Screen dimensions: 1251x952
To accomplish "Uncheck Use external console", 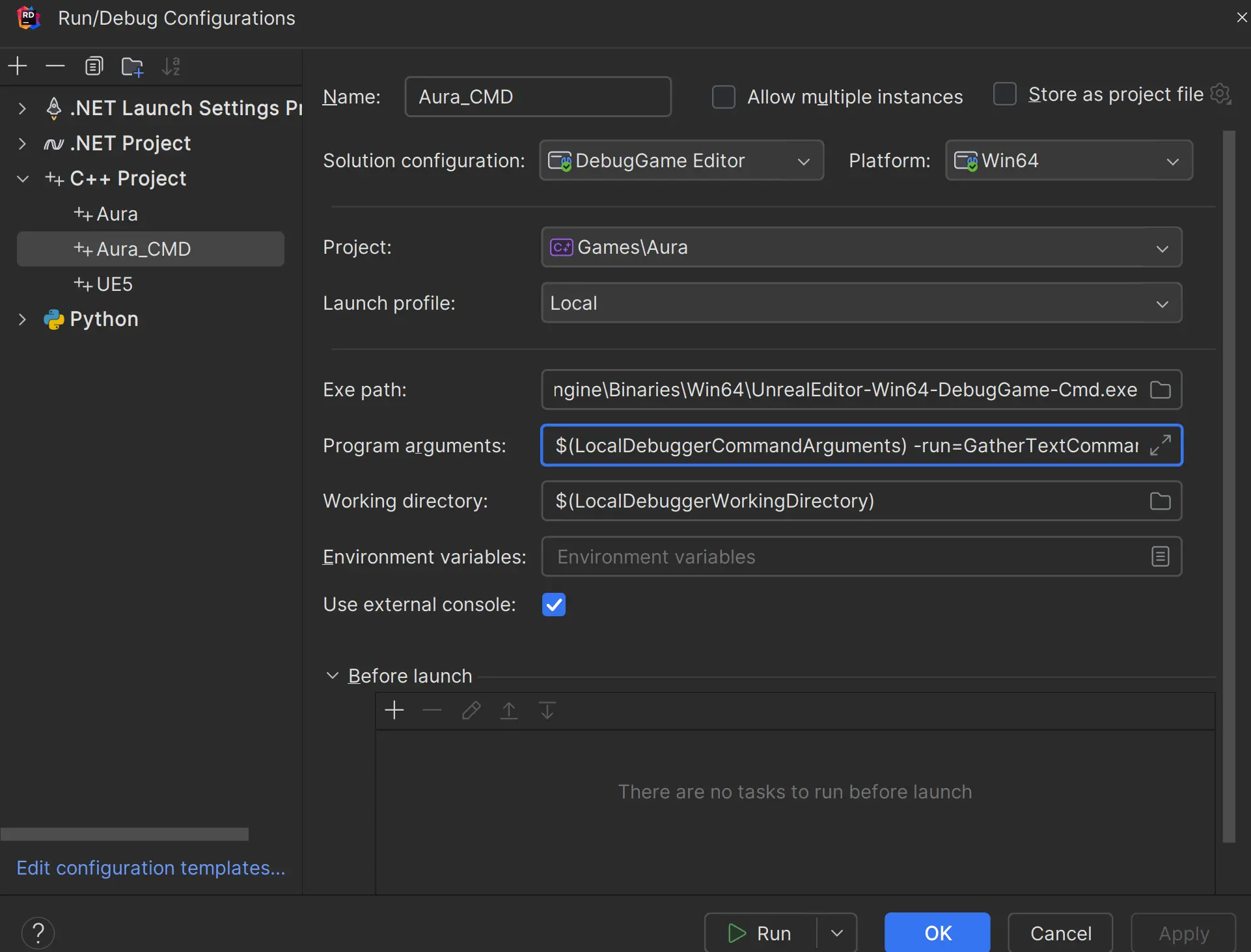I will coord(554,605).
